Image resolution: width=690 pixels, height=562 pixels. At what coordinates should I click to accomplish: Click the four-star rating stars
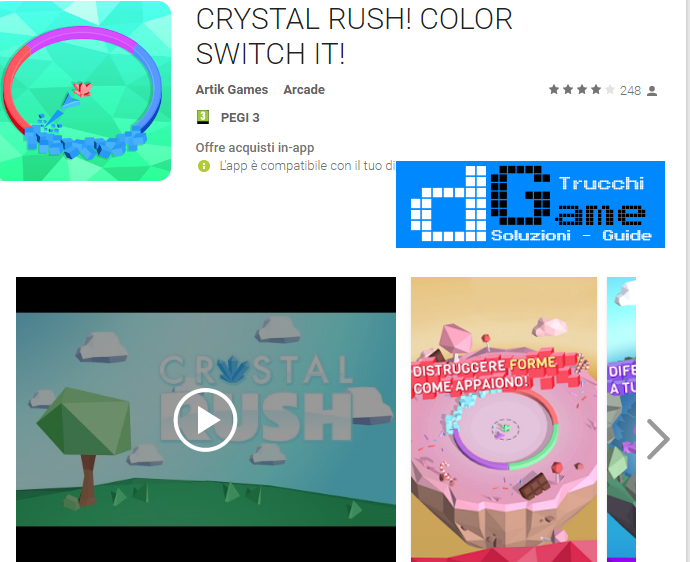[581, 90]
